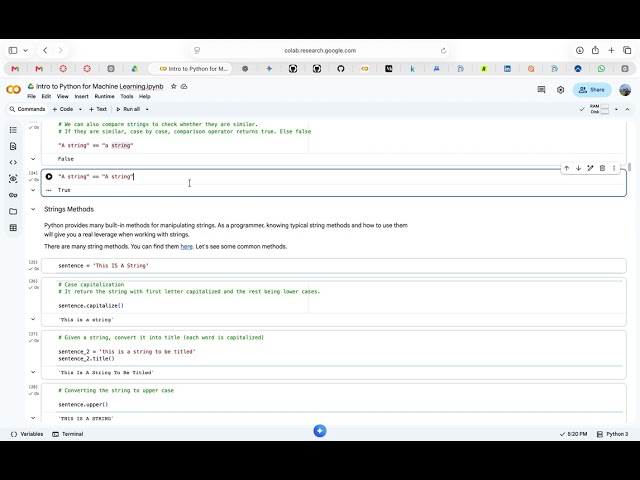Open the variable inspector sidebar icon
The height and width of the screenshot is (480, 640).
click(13, 179)
